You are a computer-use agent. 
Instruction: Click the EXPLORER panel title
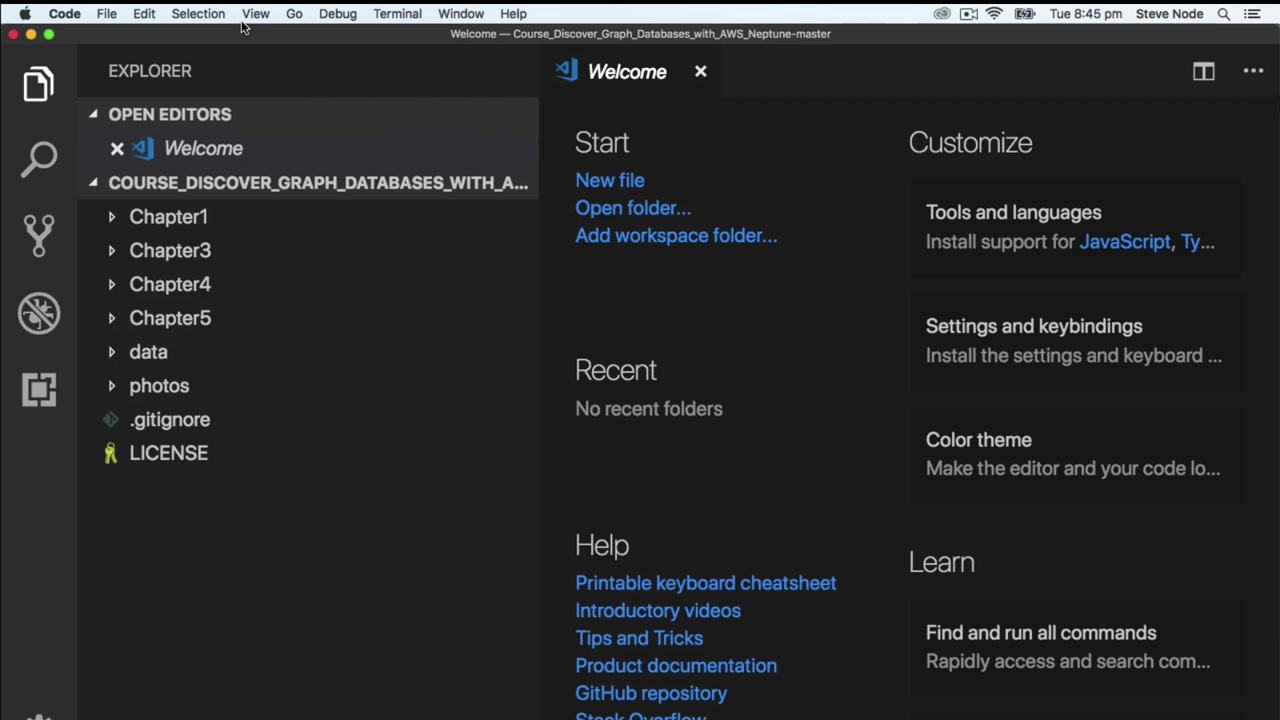(x=150, y=72)
